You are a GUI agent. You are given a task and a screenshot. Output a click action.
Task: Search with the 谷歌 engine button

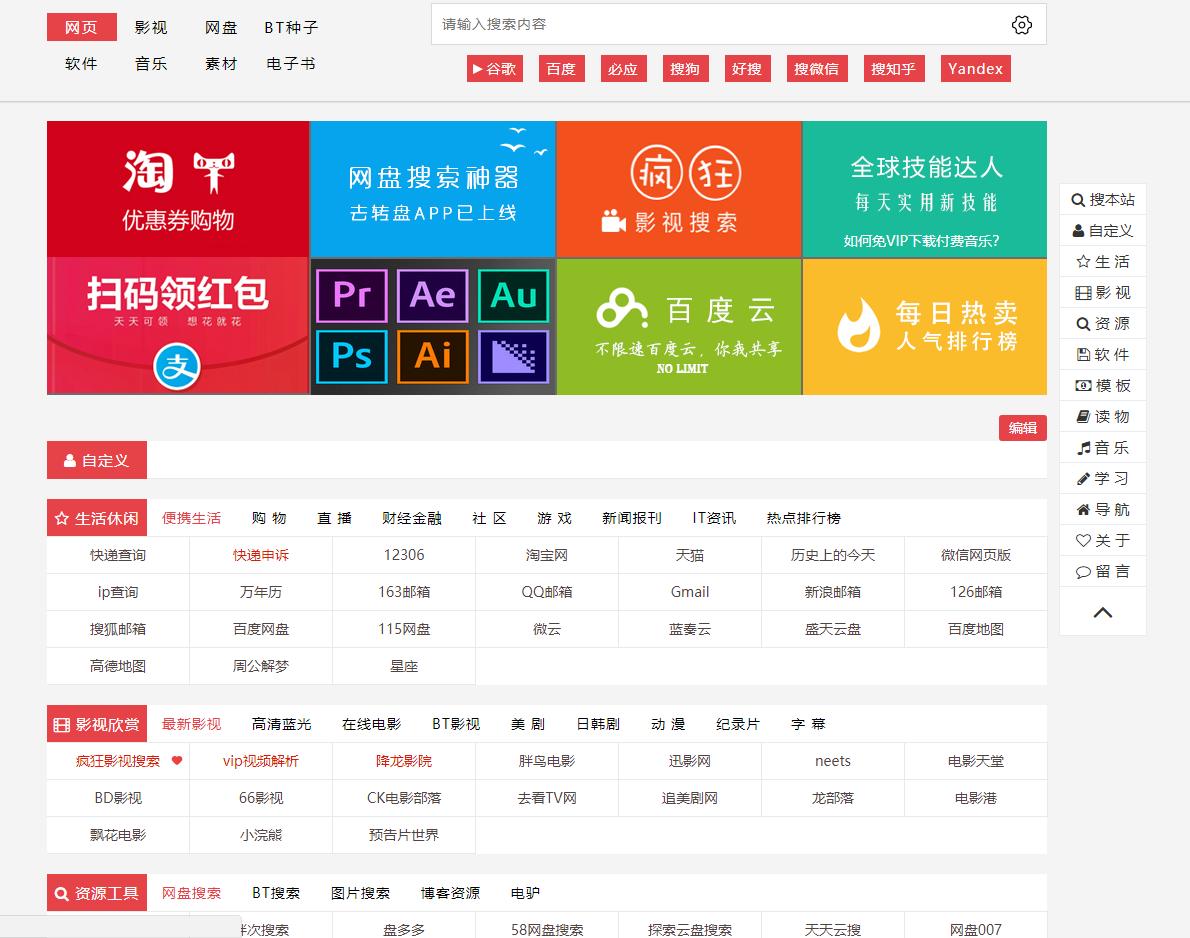point(494,68)
